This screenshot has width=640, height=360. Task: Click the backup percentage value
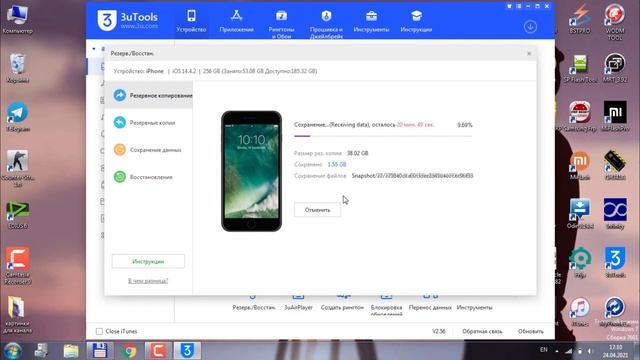[x=464, y=125]
